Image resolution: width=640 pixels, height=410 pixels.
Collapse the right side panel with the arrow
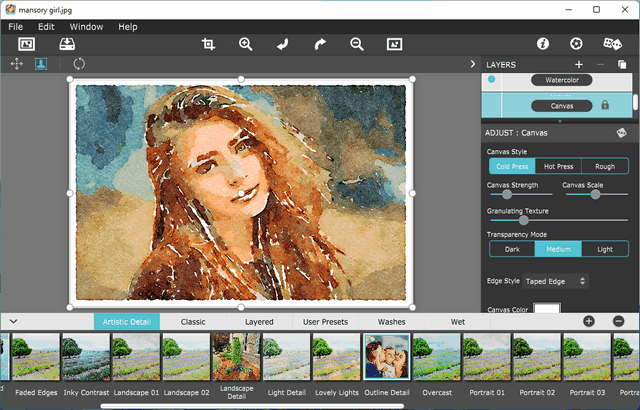[472, 64]
